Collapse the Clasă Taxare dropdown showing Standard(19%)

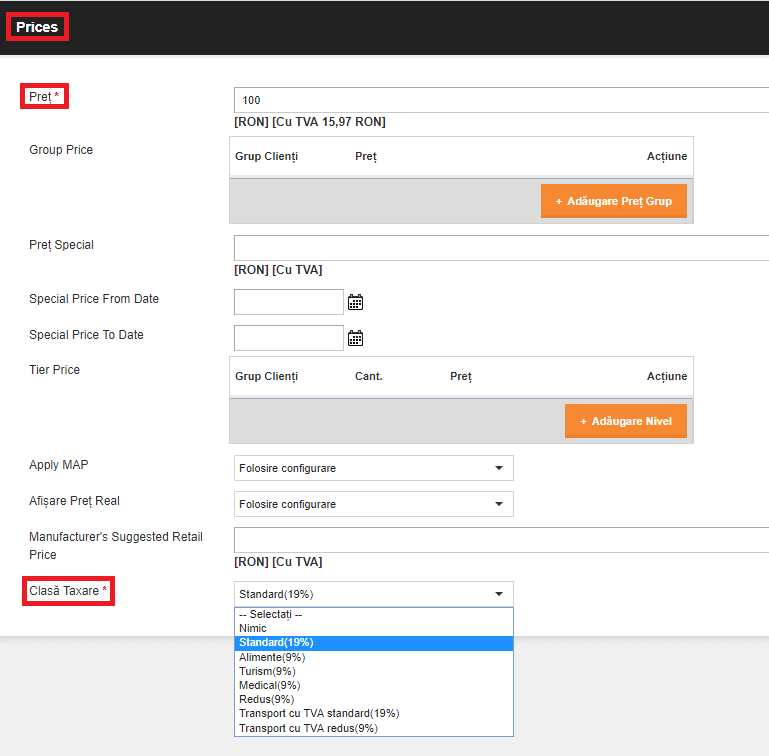374,594
